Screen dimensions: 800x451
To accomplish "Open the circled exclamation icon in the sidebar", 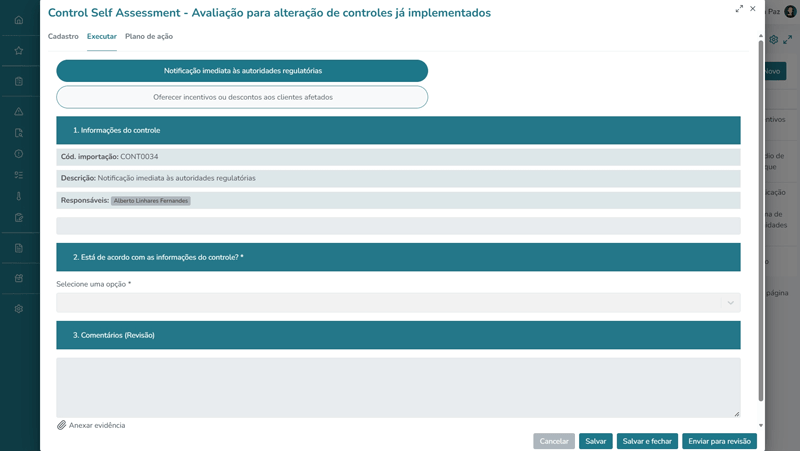I will [x=19, y=154].
